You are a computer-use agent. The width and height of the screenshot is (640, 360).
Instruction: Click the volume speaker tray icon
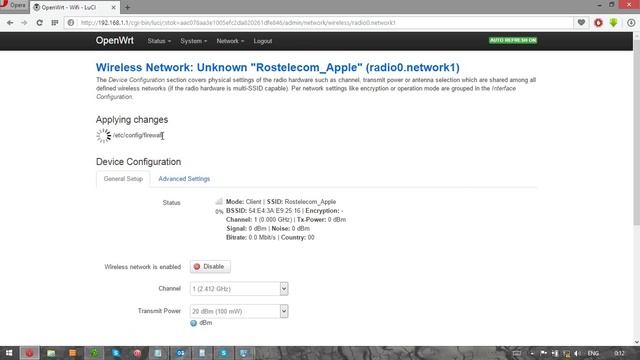tap(577, 353)
